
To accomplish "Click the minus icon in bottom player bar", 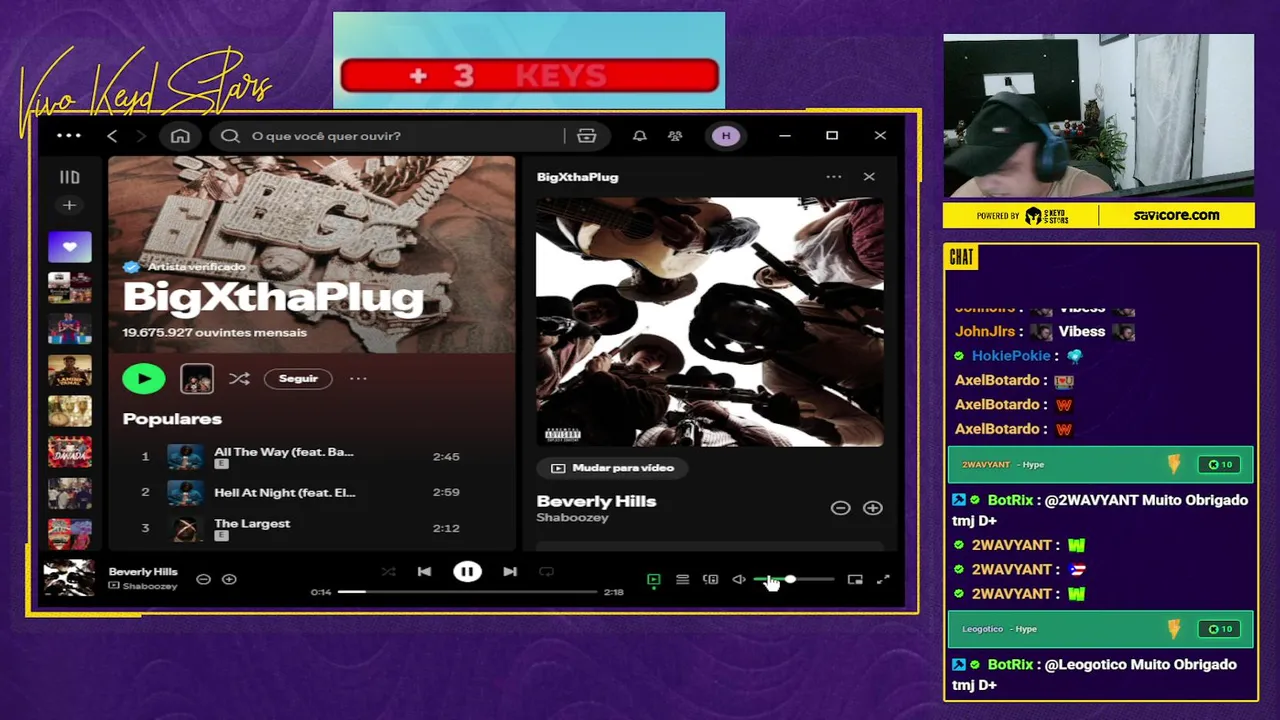I will pos(203,579).
